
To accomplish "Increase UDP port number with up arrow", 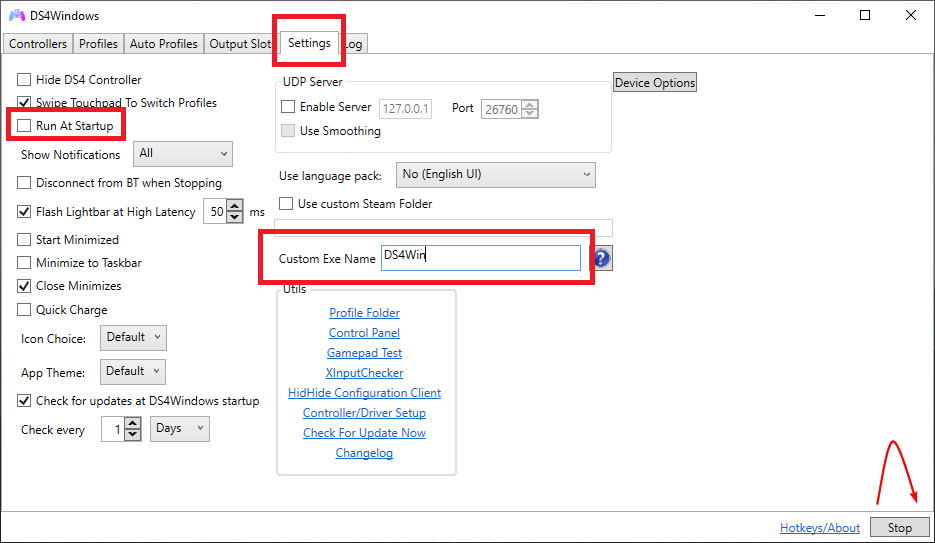I will [x=530, y=104].
